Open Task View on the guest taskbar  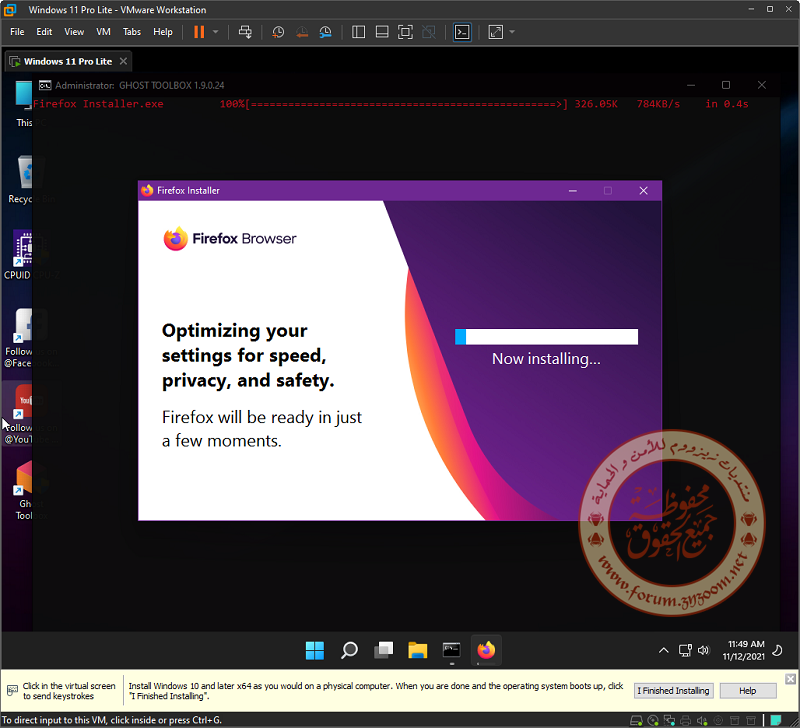tap(384, 650)
